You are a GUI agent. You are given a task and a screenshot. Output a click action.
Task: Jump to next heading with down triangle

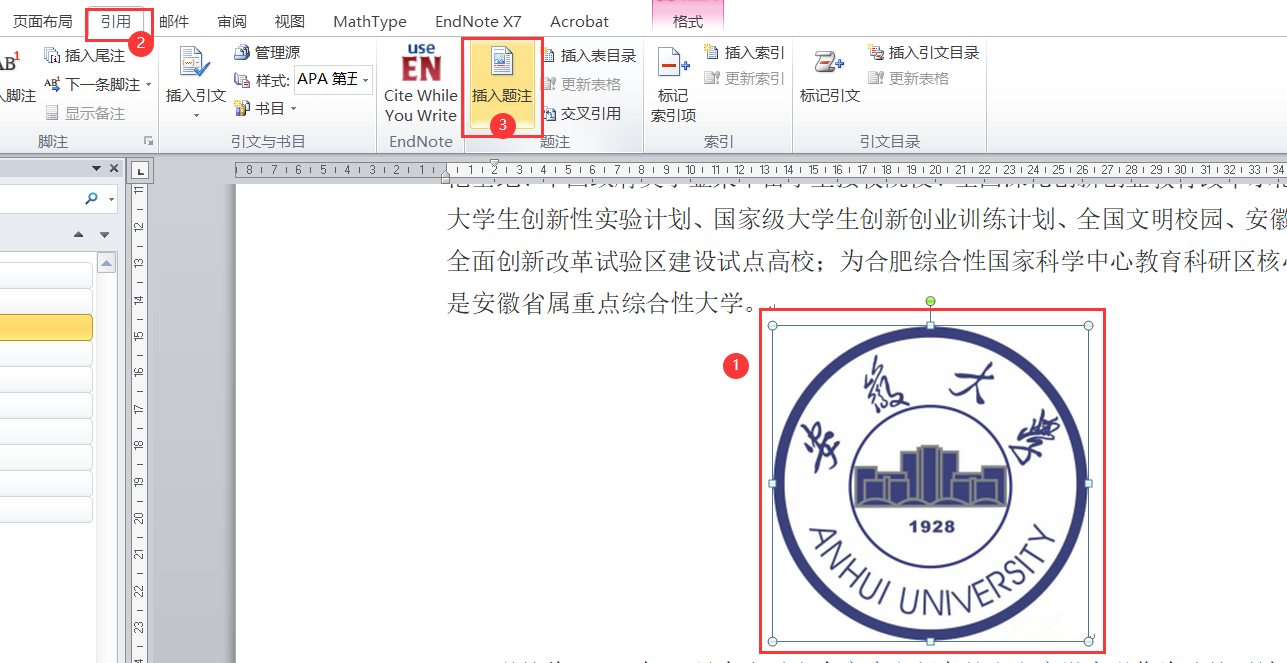pos(105,234)
